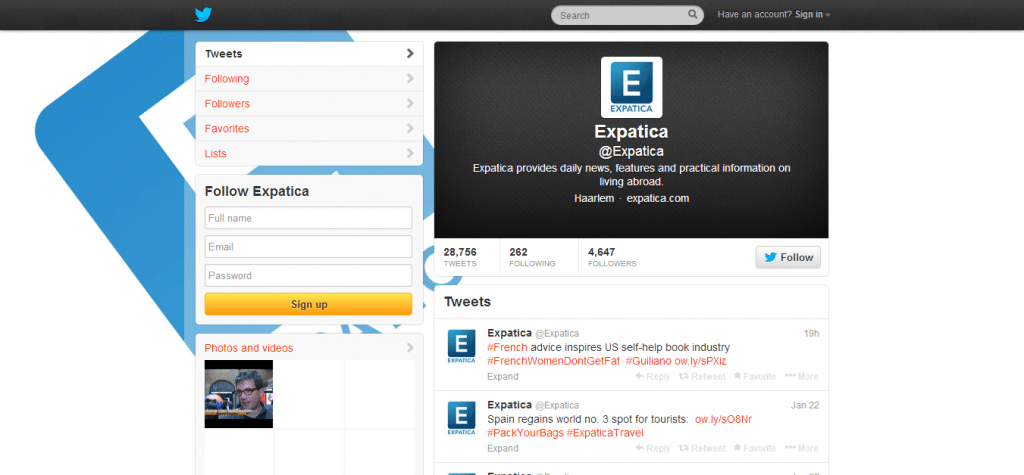This screenshot has width=1024, height=475.
Task: Reply to the Spain tourists tweet
Action: 652,448
